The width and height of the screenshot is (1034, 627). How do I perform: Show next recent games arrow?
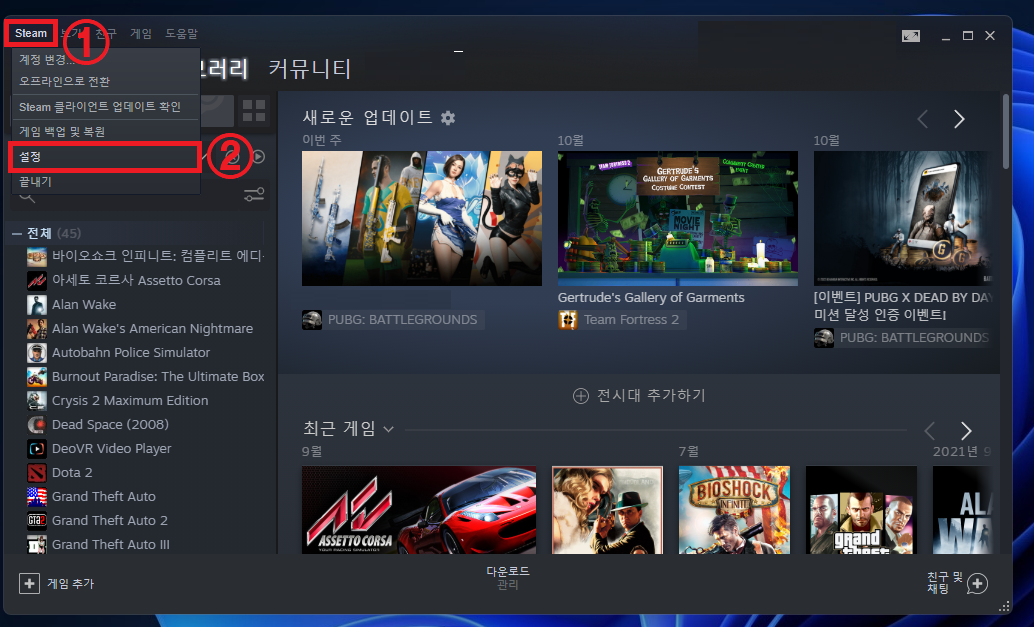966,431
